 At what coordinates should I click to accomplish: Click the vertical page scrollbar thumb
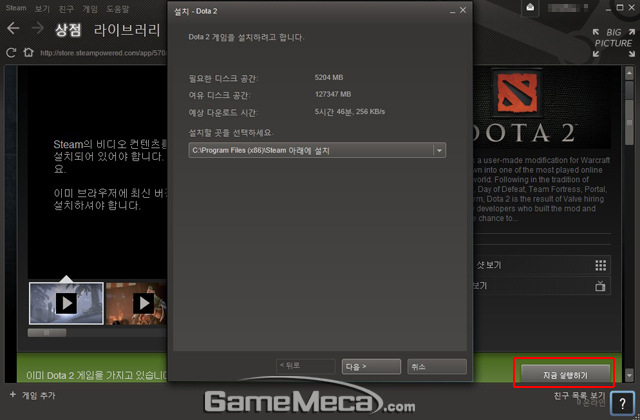coord(629,122)
